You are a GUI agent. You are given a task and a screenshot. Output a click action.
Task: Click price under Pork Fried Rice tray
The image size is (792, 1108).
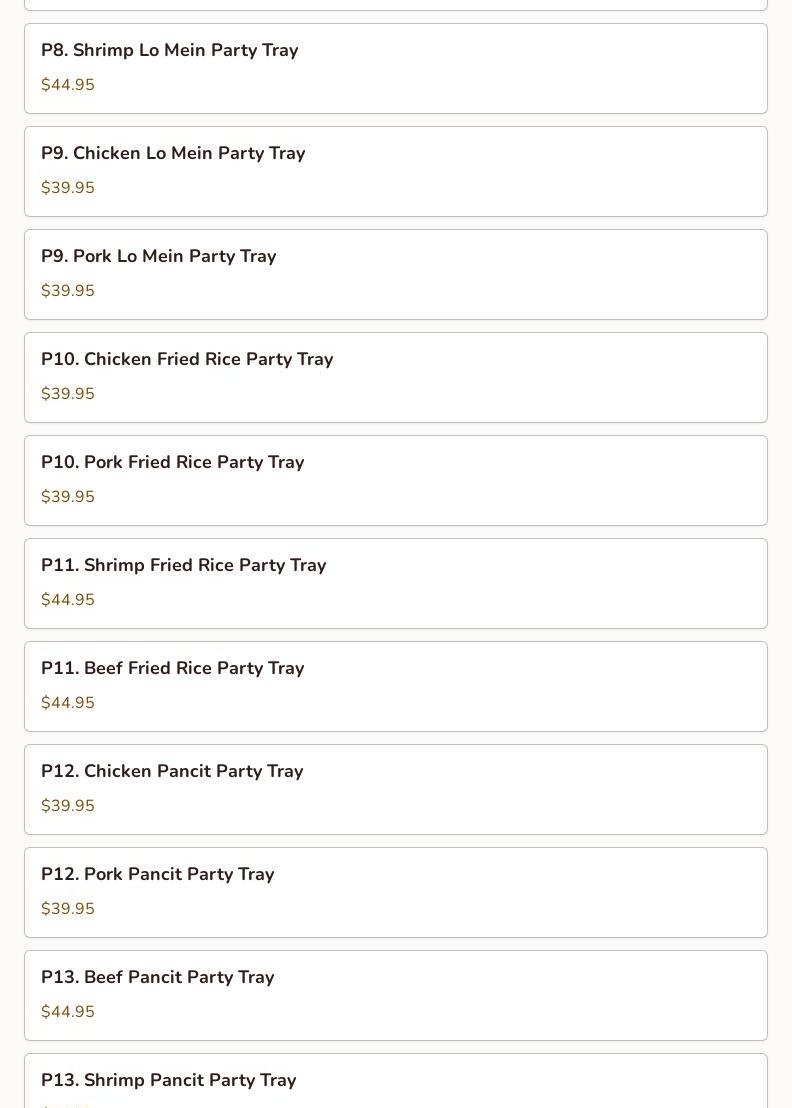(x=68, y=497)
